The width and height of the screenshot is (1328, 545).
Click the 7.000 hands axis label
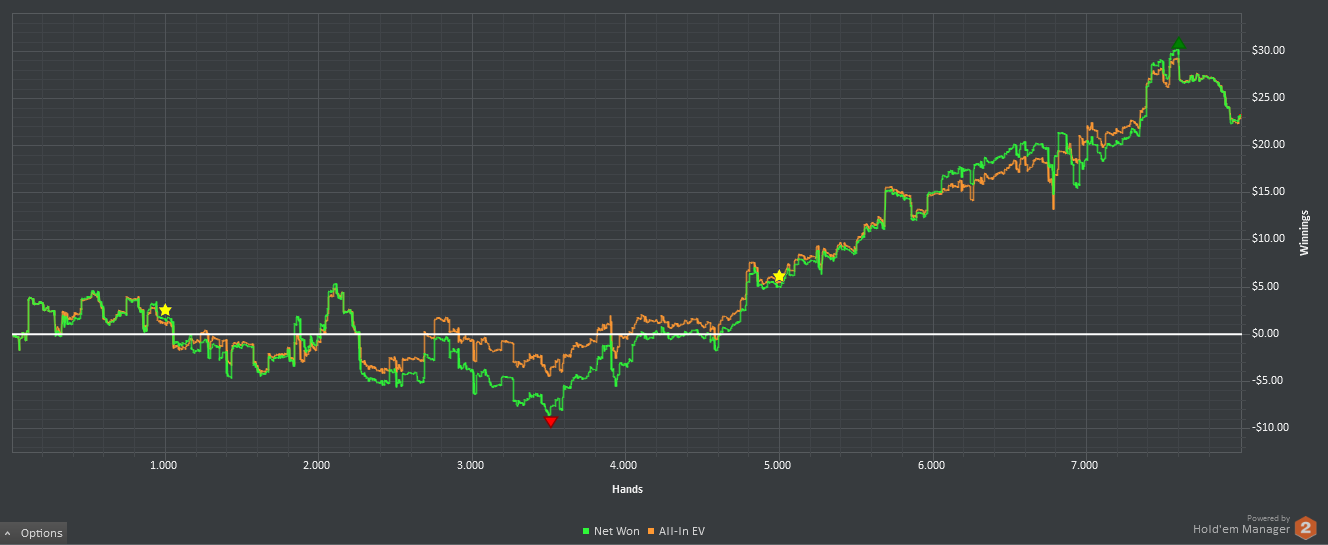pyautogui.click(x=1084, y=465)
